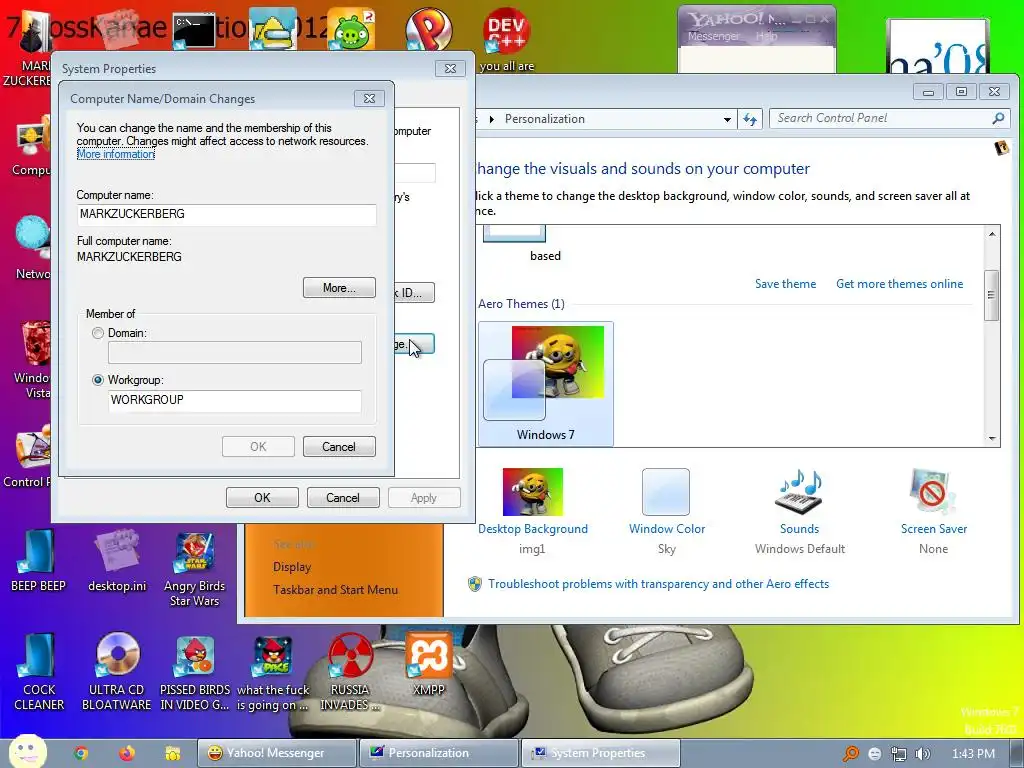Open the command prompt desktop icon
Image resolution: width=1024 pixels, height=768 pixels.
coord(194,31)
